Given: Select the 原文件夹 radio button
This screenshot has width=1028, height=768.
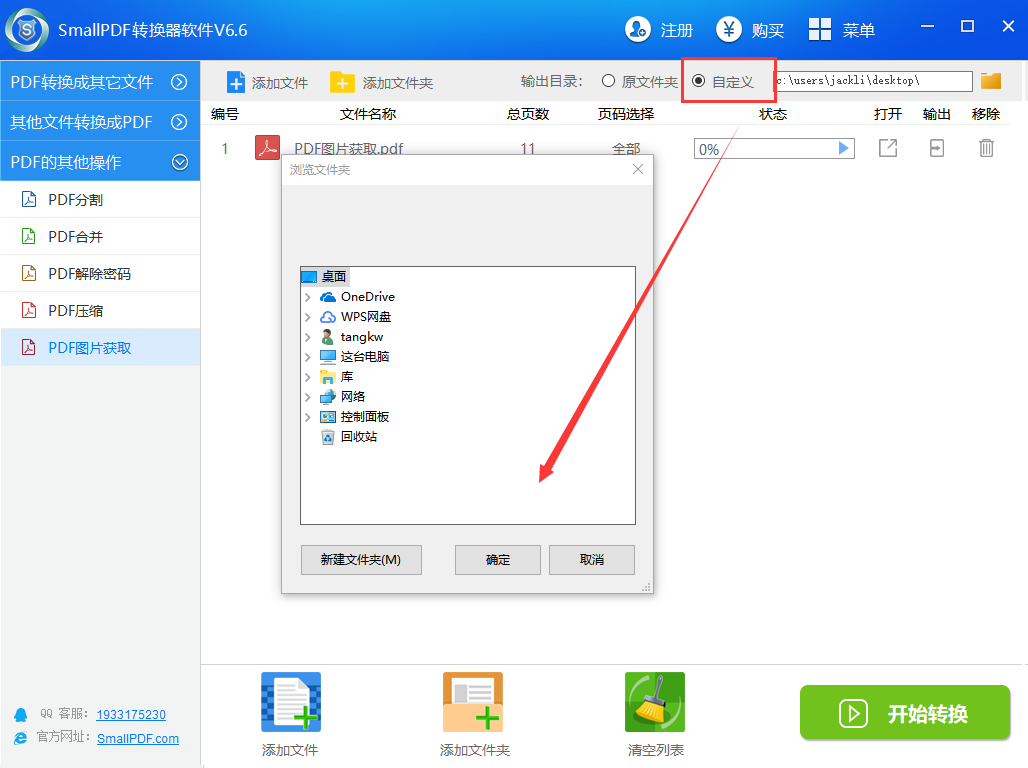Looking at the screenshot, I should [x=608, y=81].
